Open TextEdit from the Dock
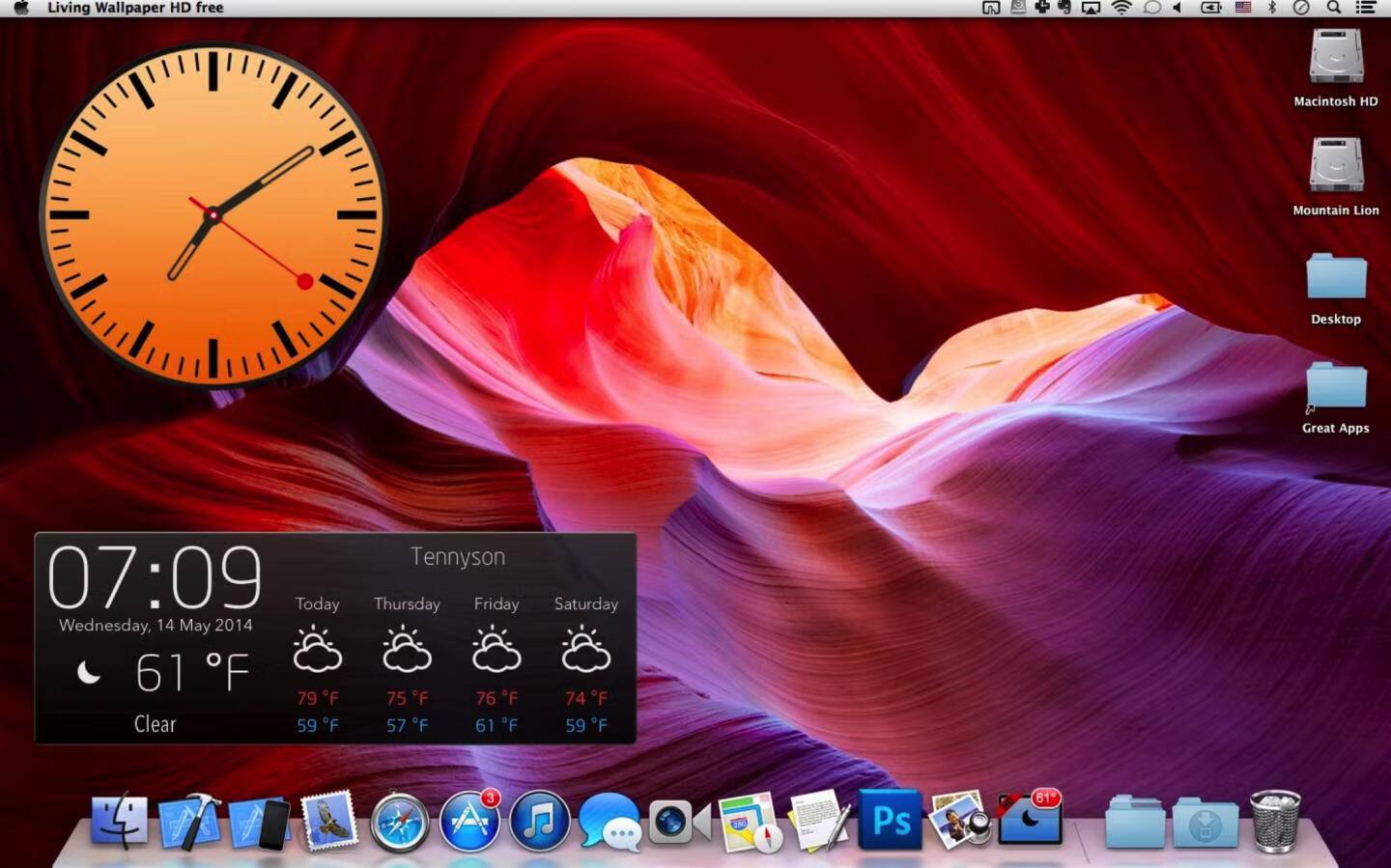1391x868 pixels. [x=820, y=822]
